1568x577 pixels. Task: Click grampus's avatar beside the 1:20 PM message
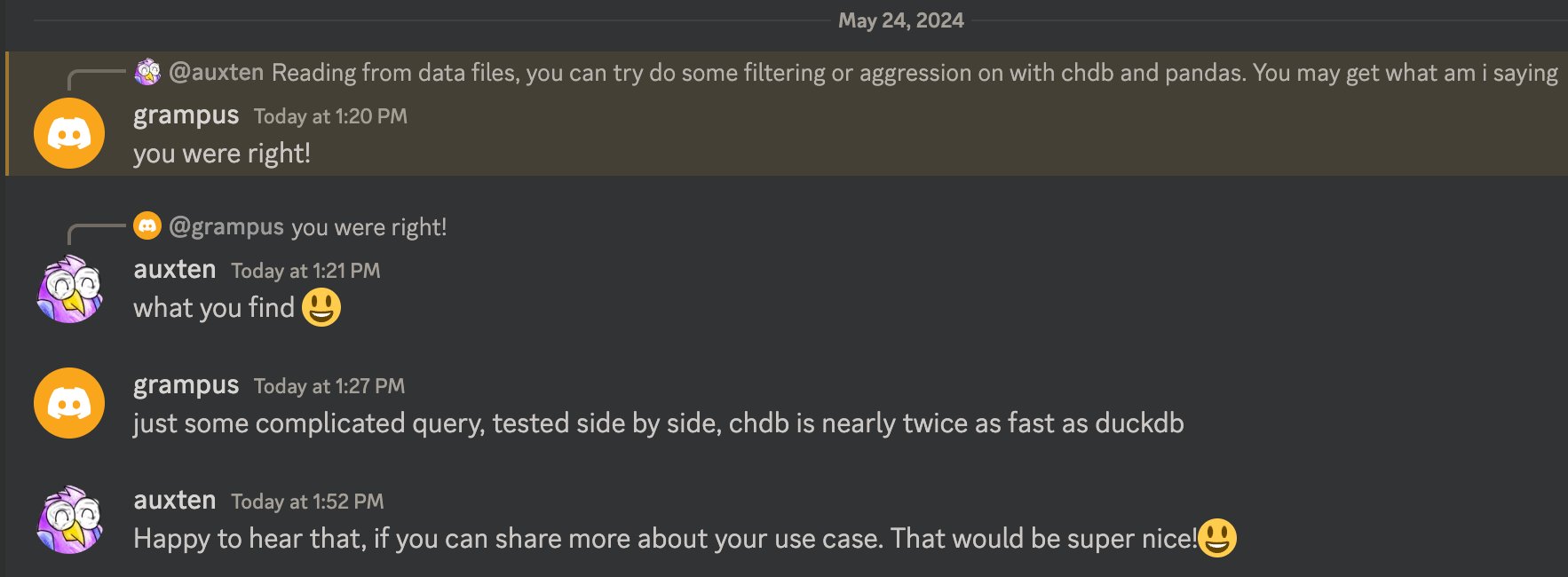(x=69, y=133)
